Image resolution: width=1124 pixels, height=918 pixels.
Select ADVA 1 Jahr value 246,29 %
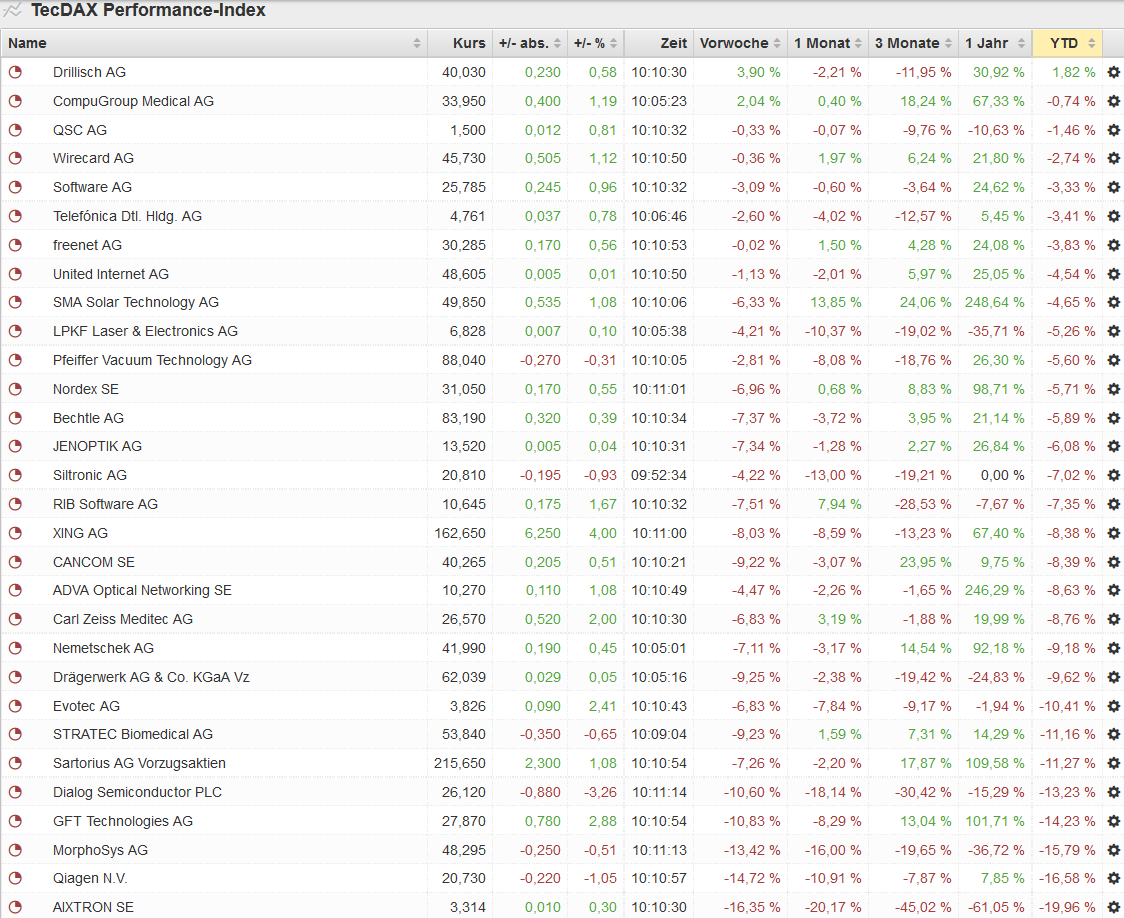(x=994, y=591)
